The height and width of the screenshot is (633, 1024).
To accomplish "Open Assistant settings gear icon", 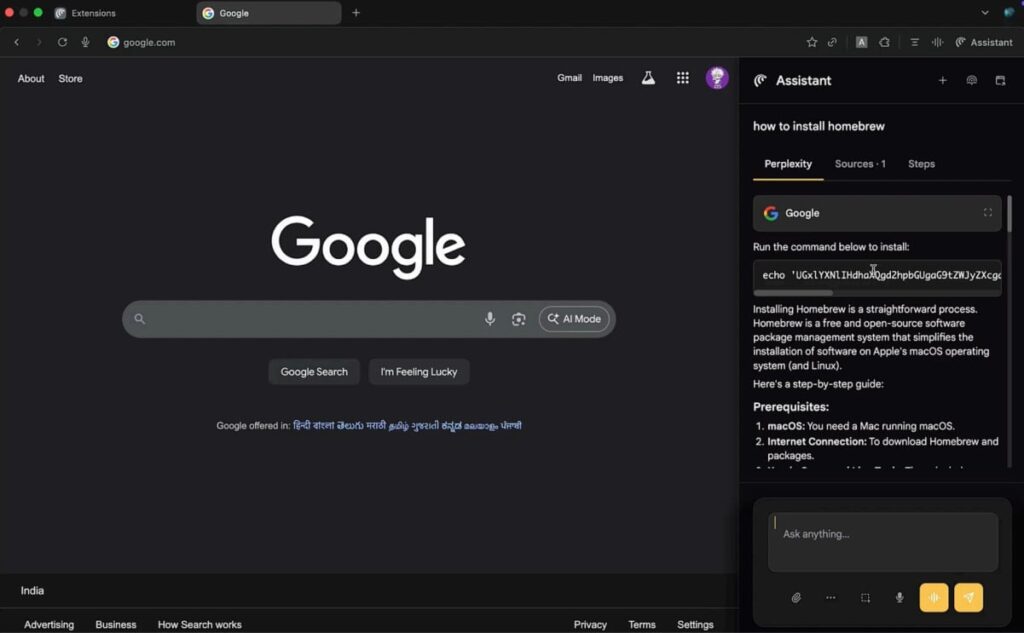I will coord(971,80).
